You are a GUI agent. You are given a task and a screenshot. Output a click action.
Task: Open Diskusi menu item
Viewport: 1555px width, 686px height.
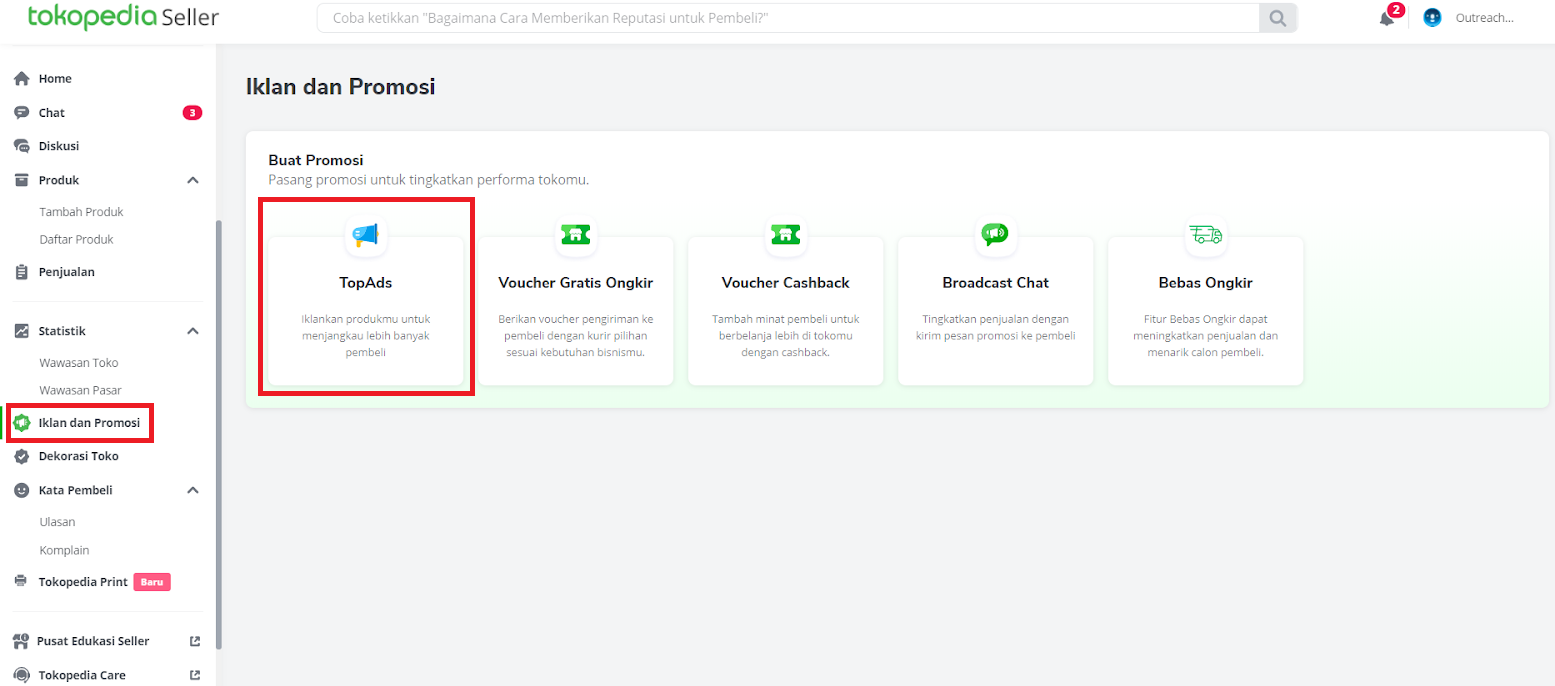[59, 146]
